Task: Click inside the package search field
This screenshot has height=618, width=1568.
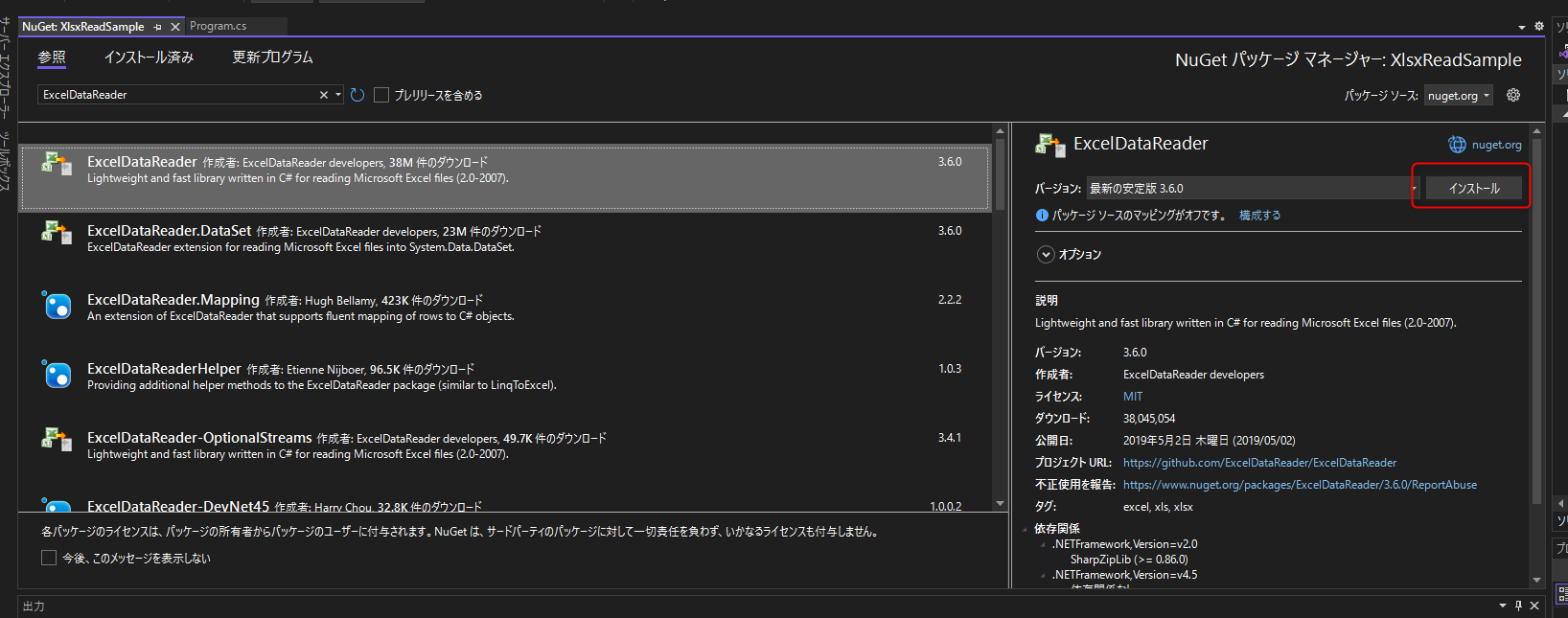Action: coord(177,95)
